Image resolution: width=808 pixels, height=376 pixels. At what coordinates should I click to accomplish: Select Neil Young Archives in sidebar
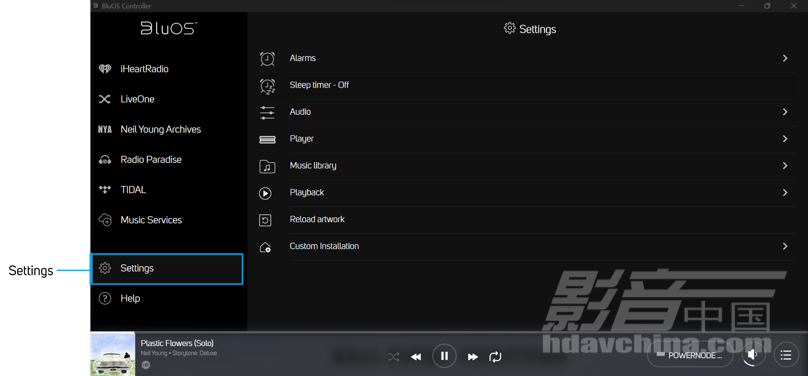(x=161, y=129)
